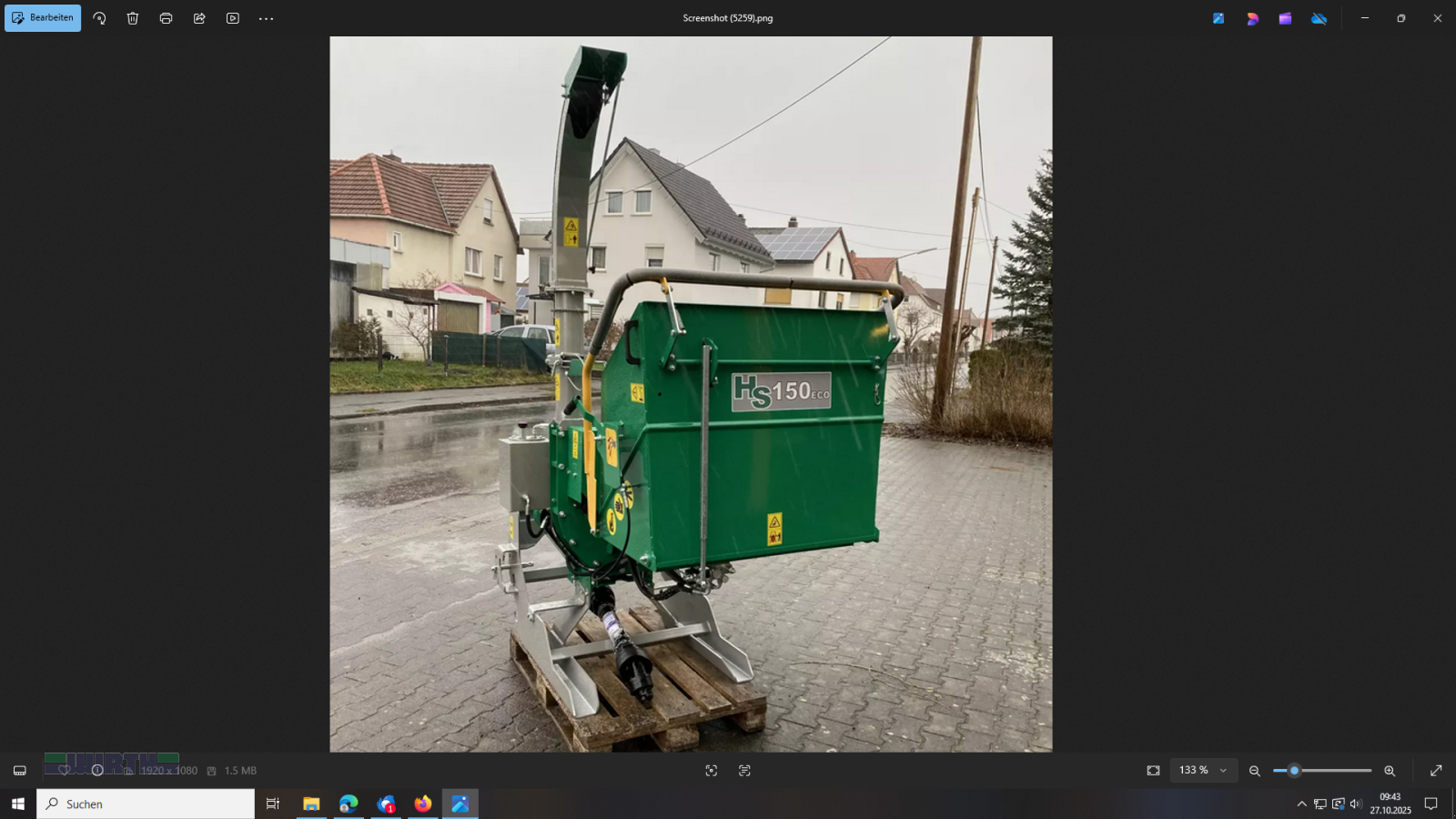Start the slideshow playback icon
The height and width of the screenshot is (819, 1456).
[232, 17]
